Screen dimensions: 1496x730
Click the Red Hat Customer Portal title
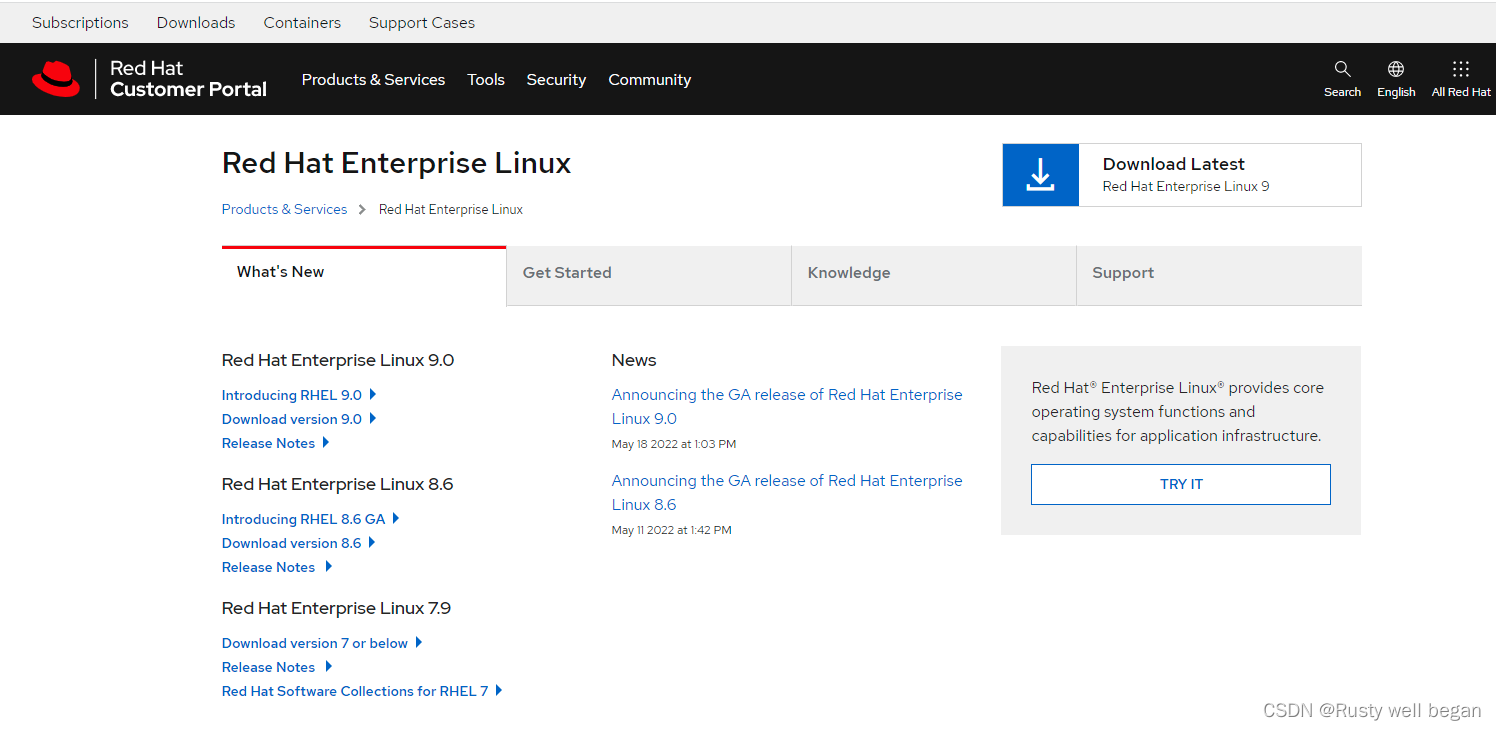[x=188, y=79]
